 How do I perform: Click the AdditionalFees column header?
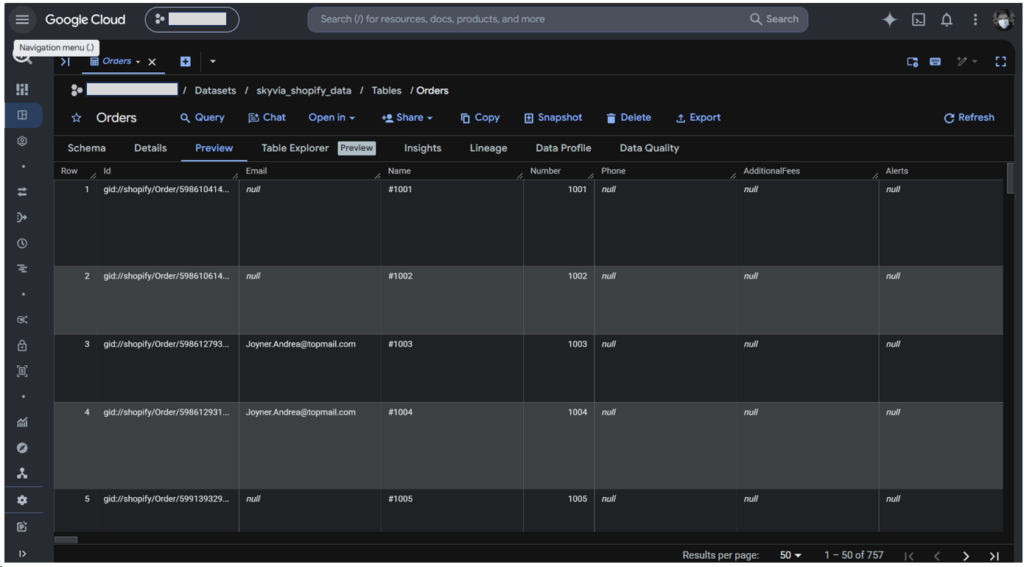coord(807,171)
